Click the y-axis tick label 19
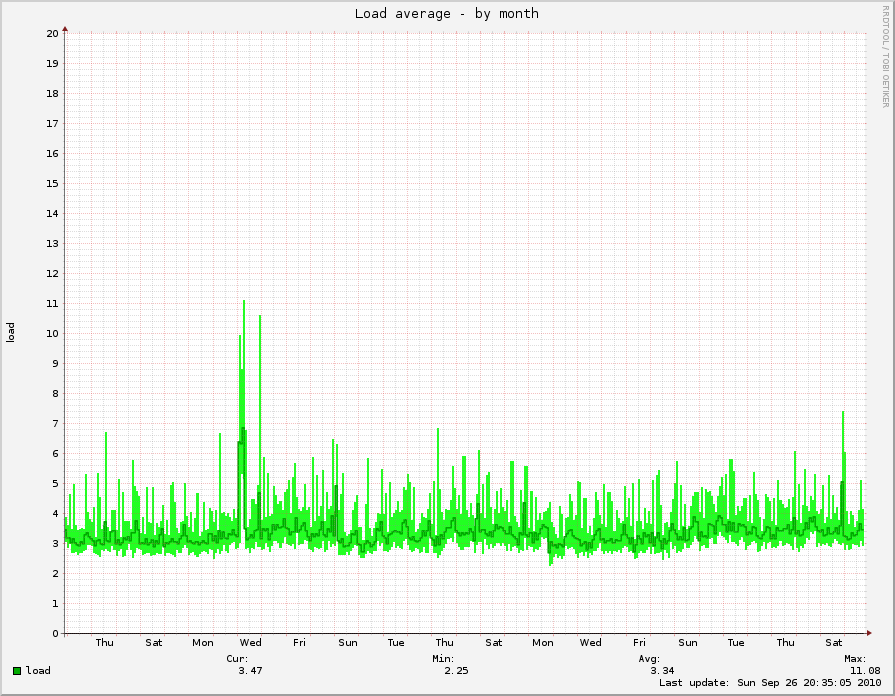This screenshot has width=895, height=696. click(53, 63)
